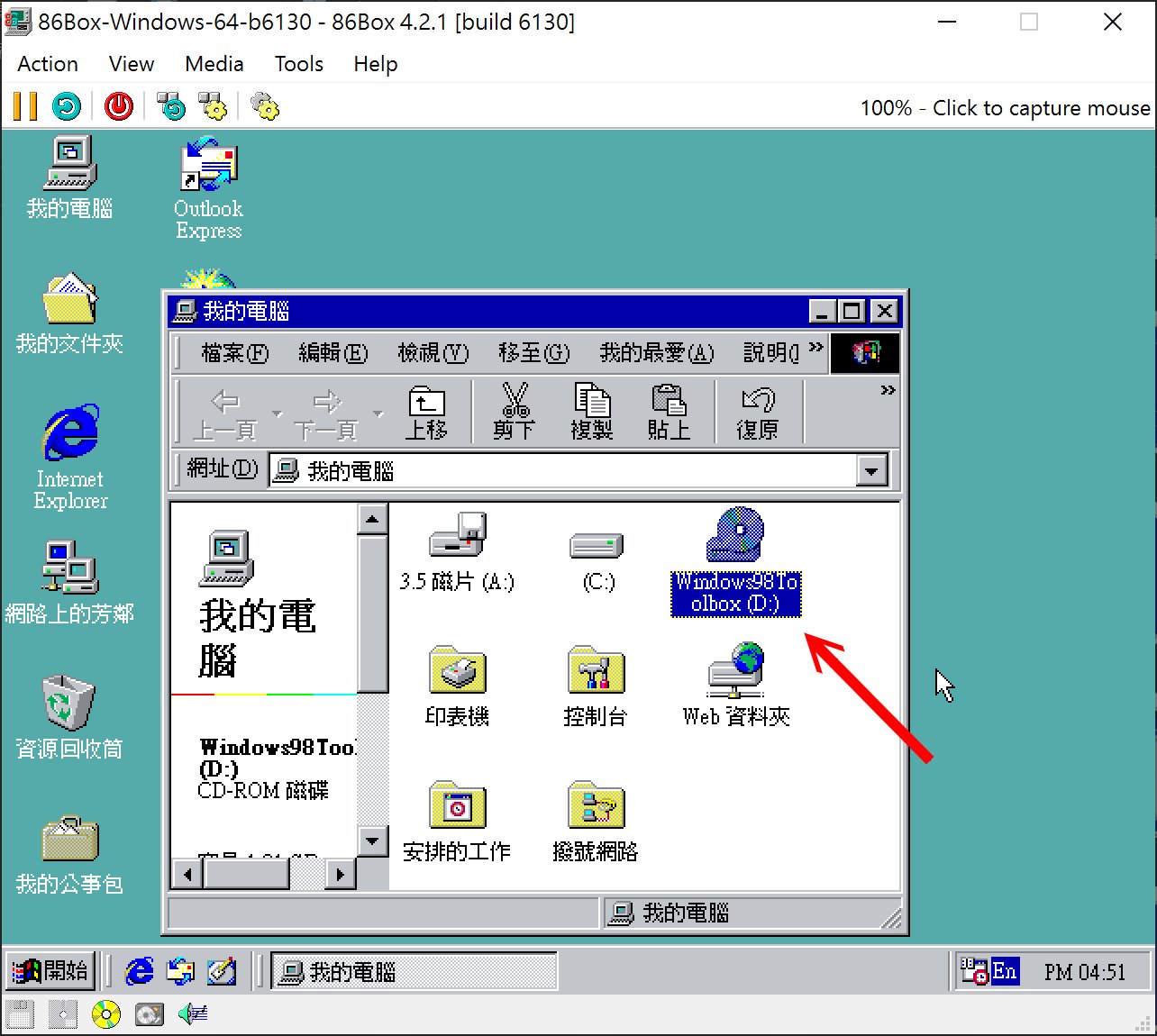Click the CD-ROM icon in 86Box status bar

[106, 1014]
